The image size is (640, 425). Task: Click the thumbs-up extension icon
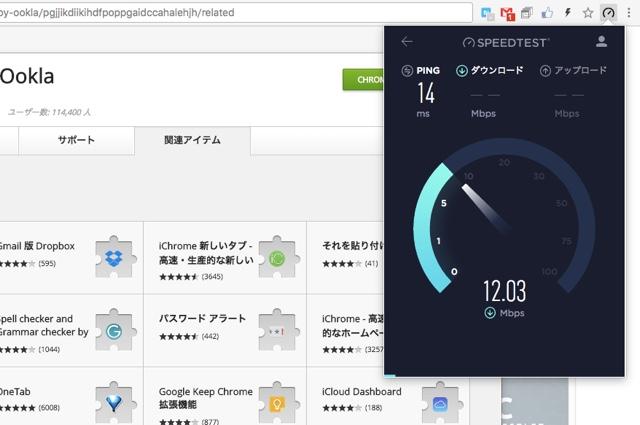547,13
